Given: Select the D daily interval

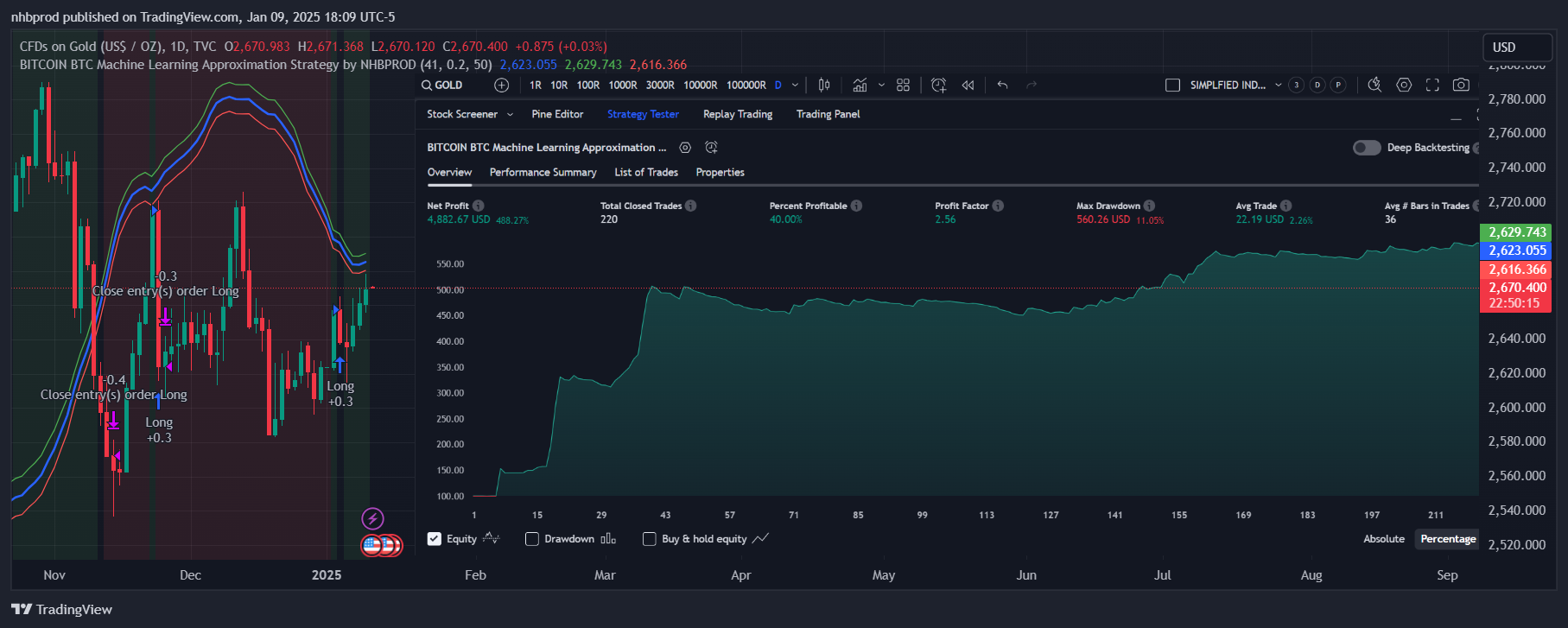Looking at the screenshot, I should pos(778,85).
